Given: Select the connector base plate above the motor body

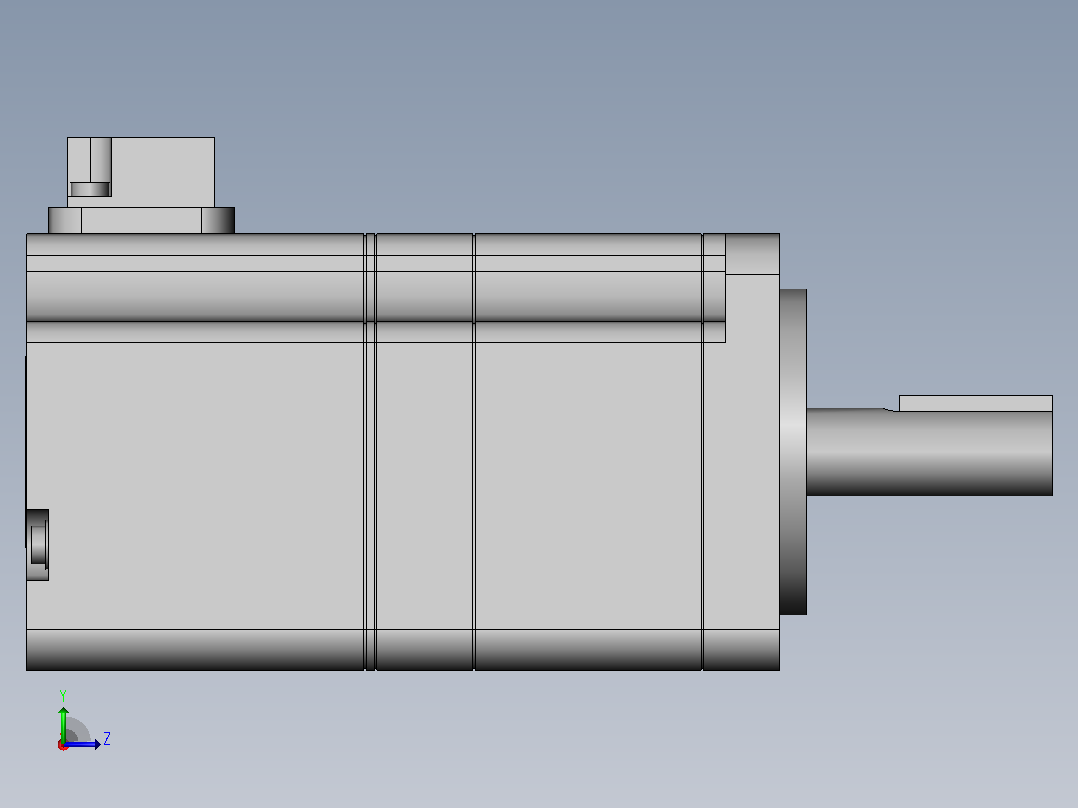Looking at the screenshot, I should pos(142,220).
